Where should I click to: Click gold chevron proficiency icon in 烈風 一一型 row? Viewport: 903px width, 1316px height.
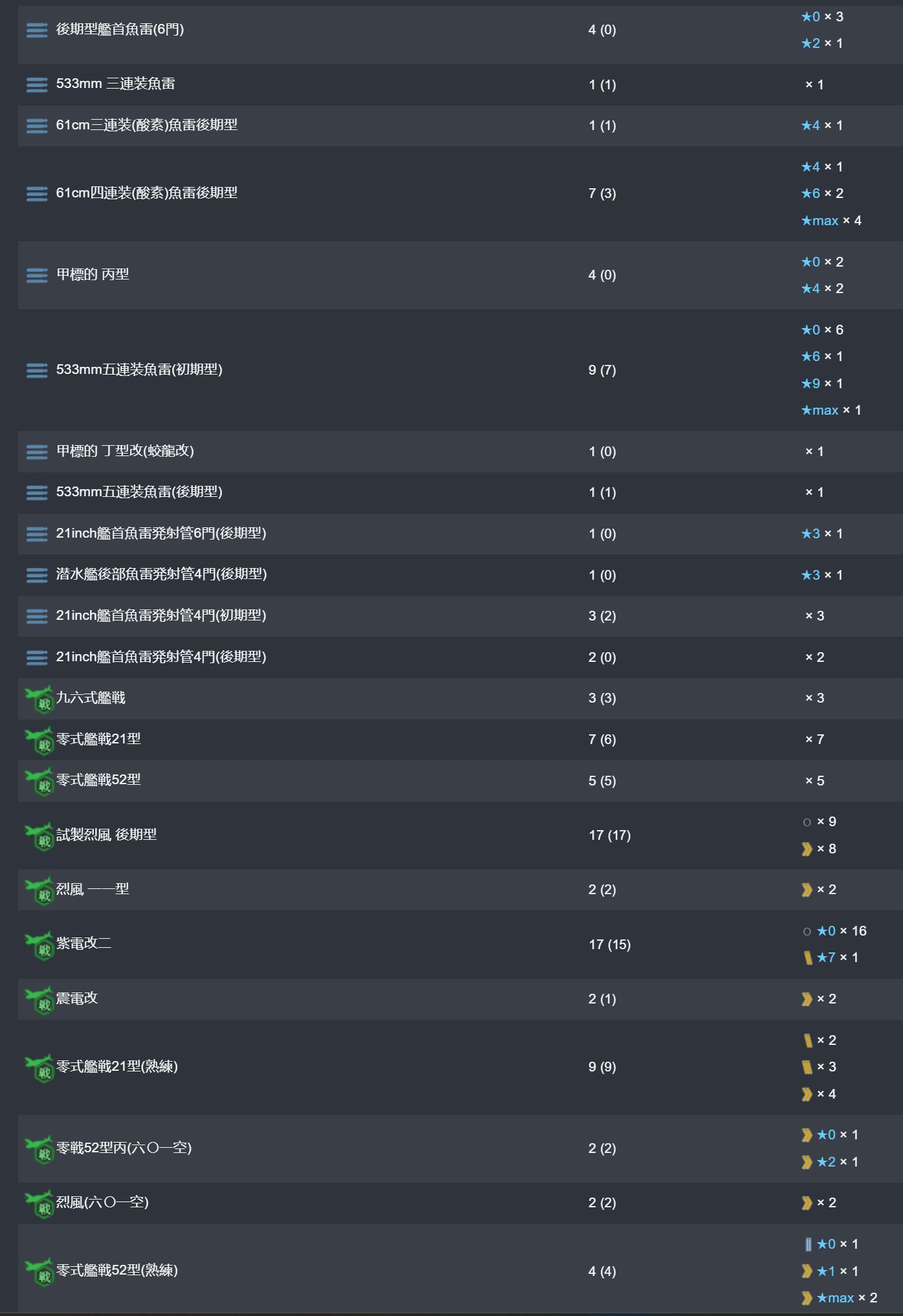pyautogui.click(x=807, y=890)
